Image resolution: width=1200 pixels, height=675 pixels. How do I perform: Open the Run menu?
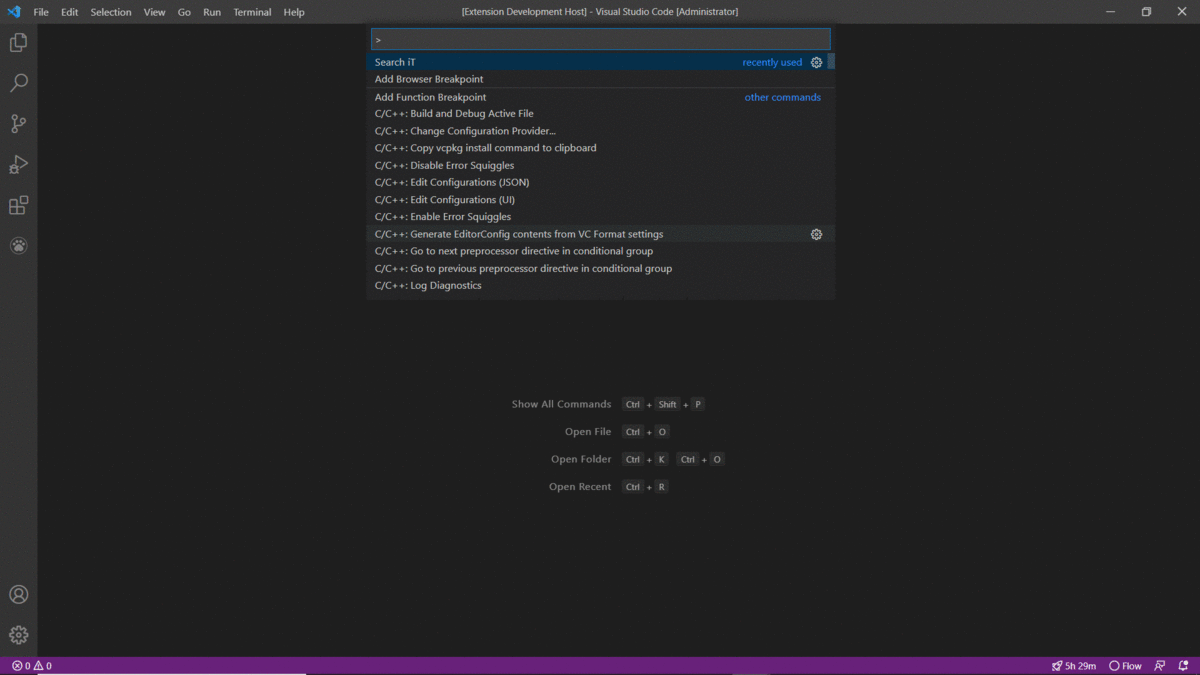[212, 12]
